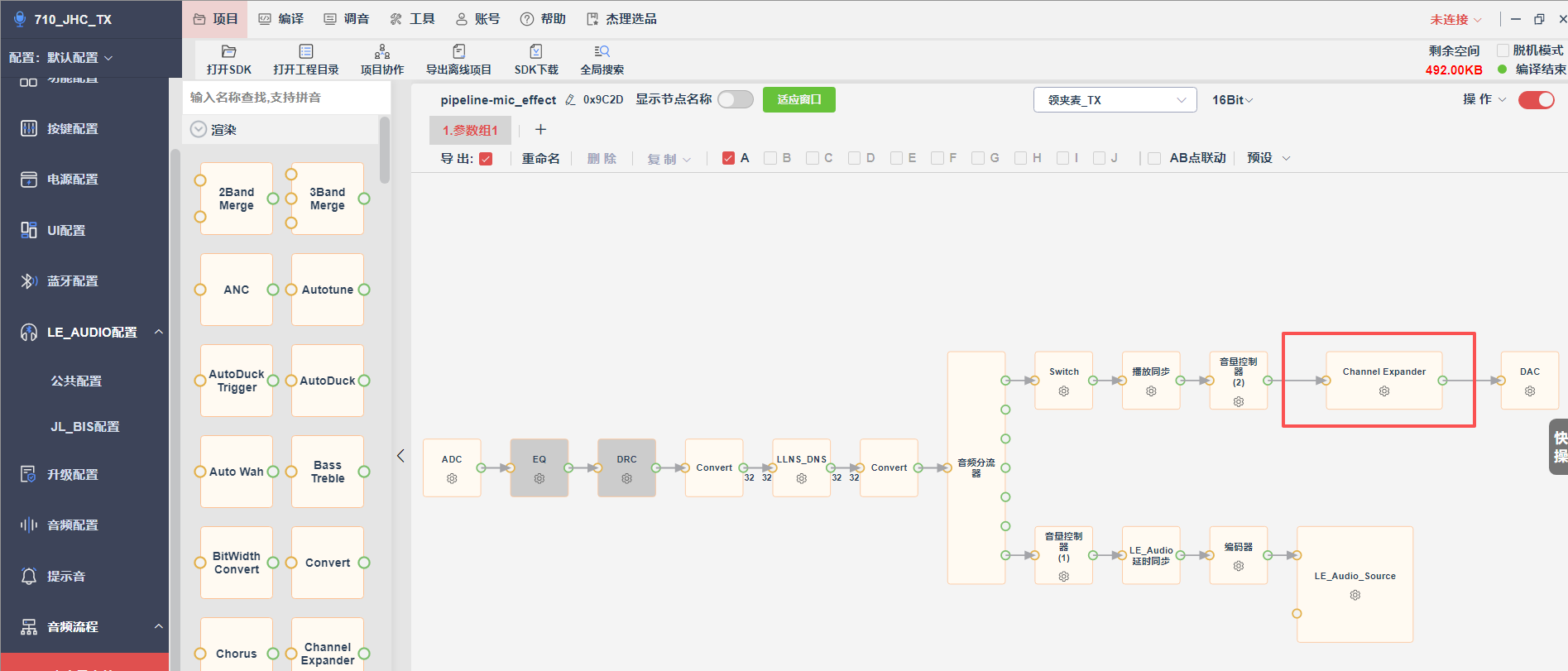Open the 调音 menu
The height and width of the screenshot is (671, 1568).
click(x=347, y=19)
